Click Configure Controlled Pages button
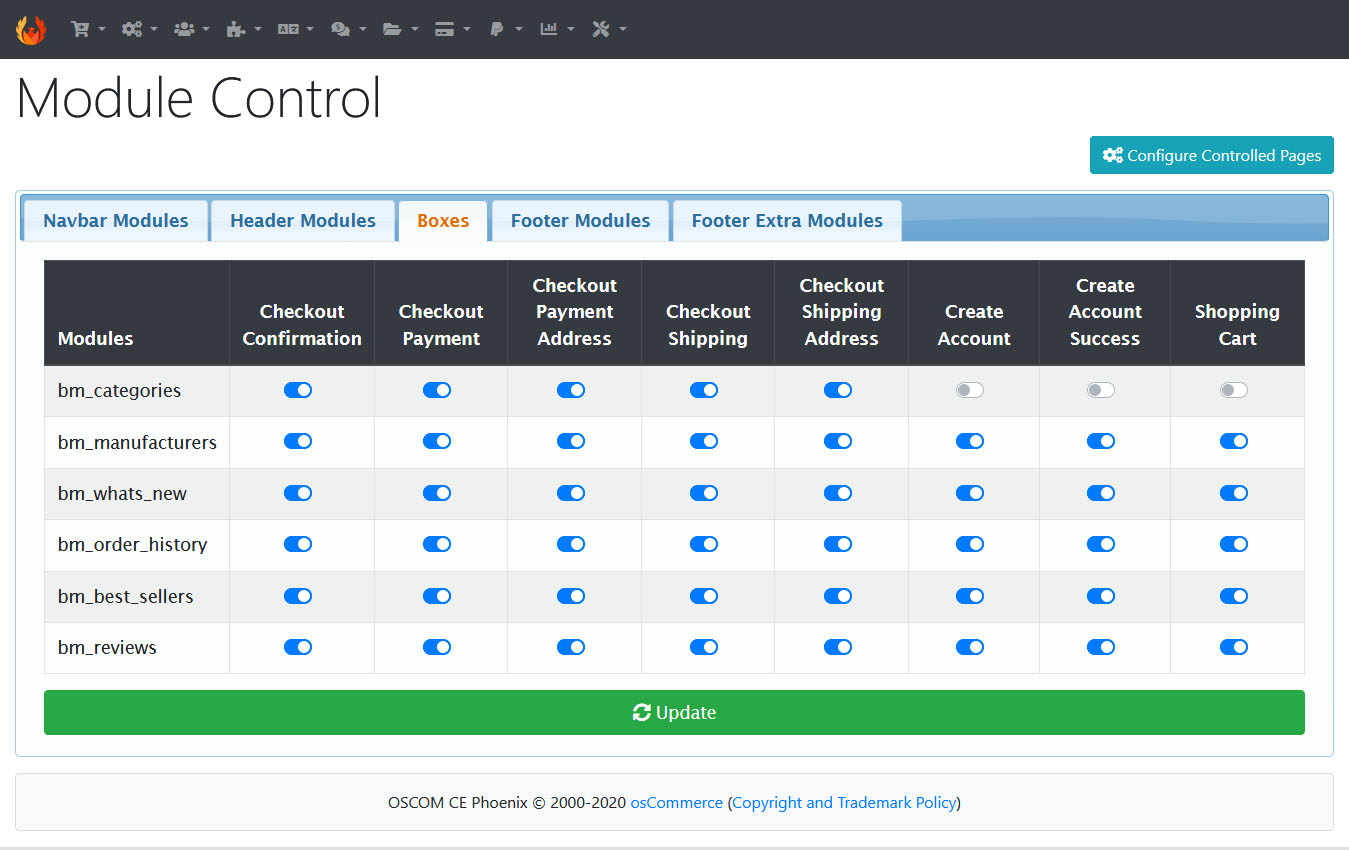The width and height of the screenshot is (1349, 850). (1212, 155)
